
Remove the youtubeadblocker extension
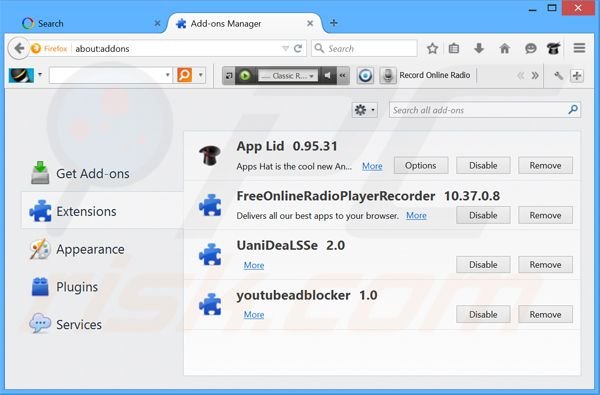tap(545, 314)
